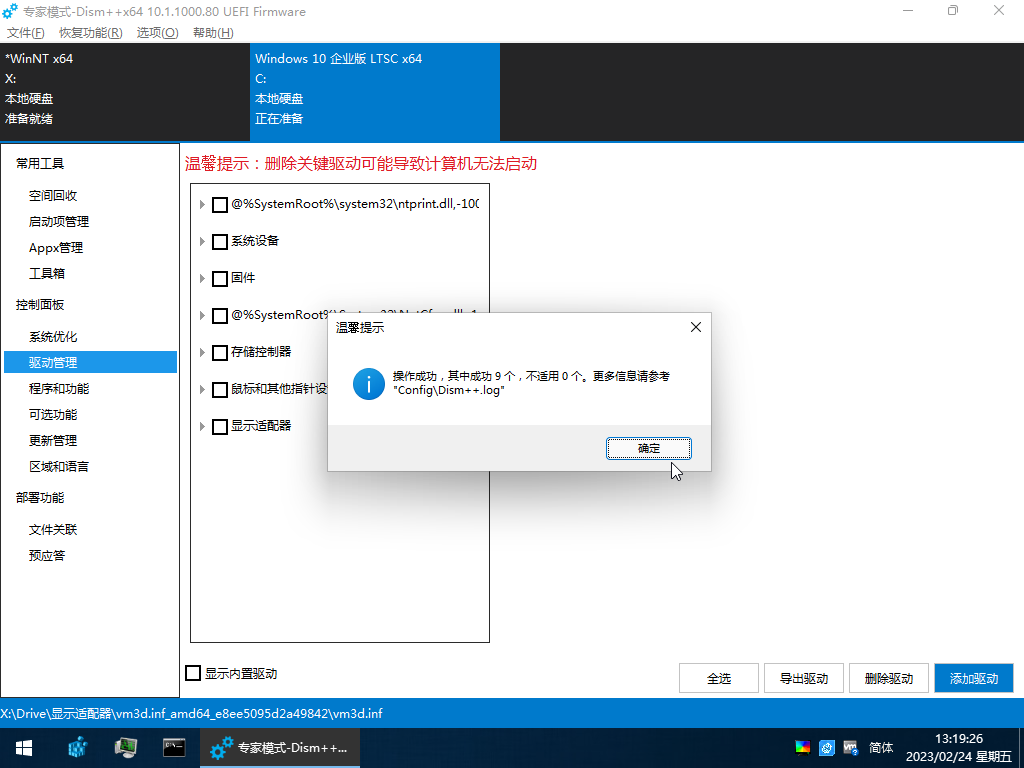Open the blue cubes taskbar app
Viewport: 1024px width, 768px height.
pos(78,747)
